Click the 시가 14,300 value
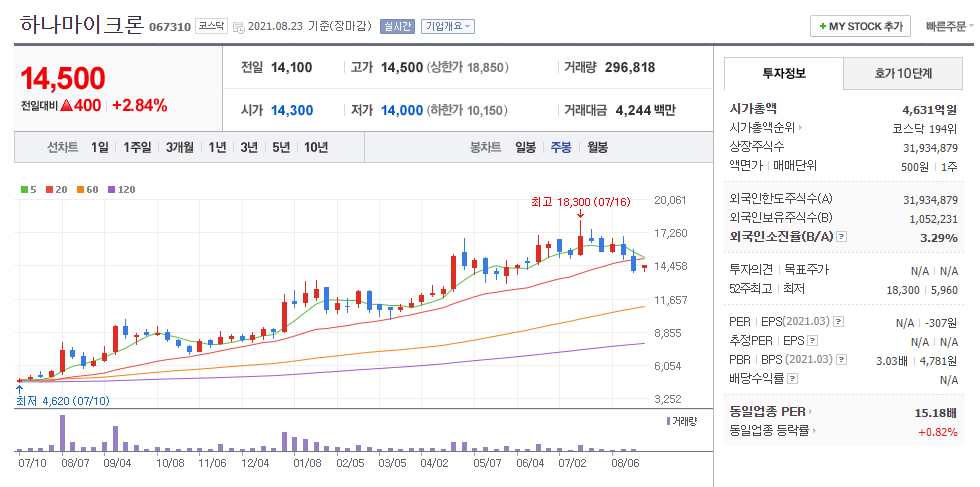The width and height of the screenshot is (980, 487). click(292, 111)
